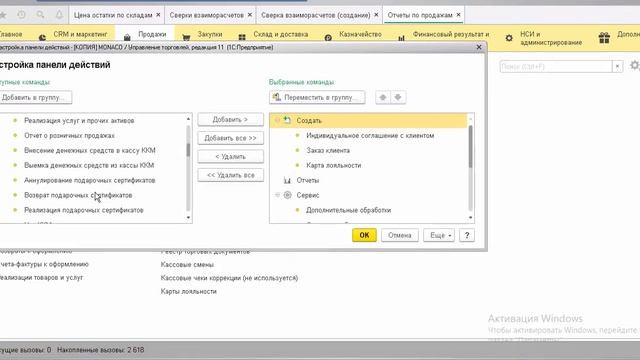640x360 pixels.
Task: Select the Создать group row
Action: 369,120
